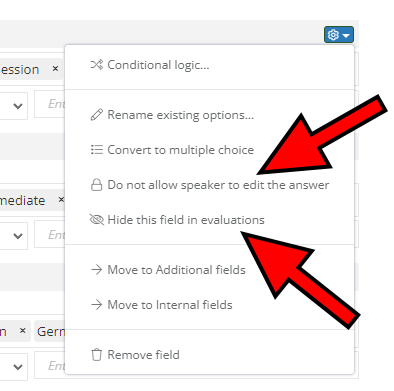Screen dimensions: 394x391
Task: Click the arrow icon beside Move to Additional fields
Action: [97, 270]
